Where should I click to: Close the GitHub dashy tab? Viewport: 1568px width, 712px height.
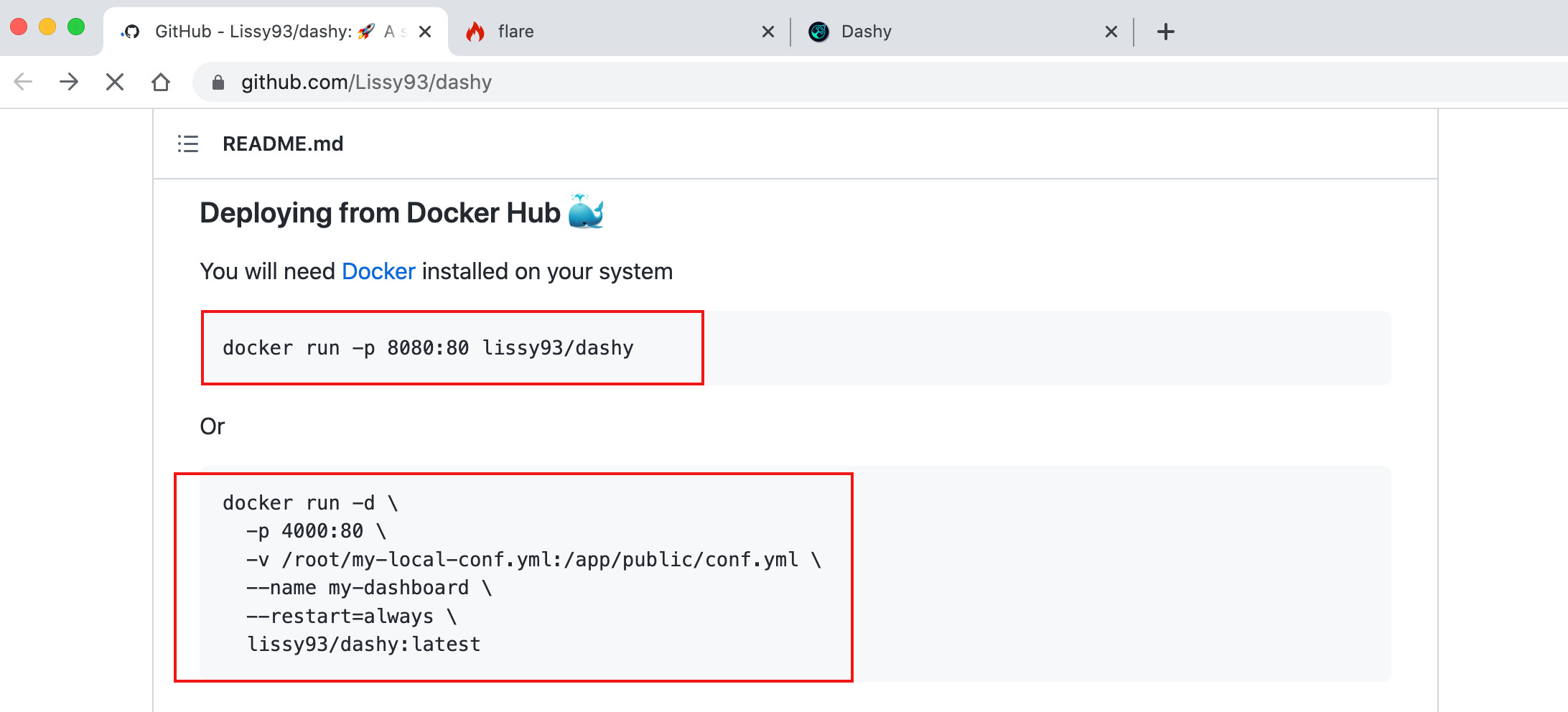click(x=425, y=32)
